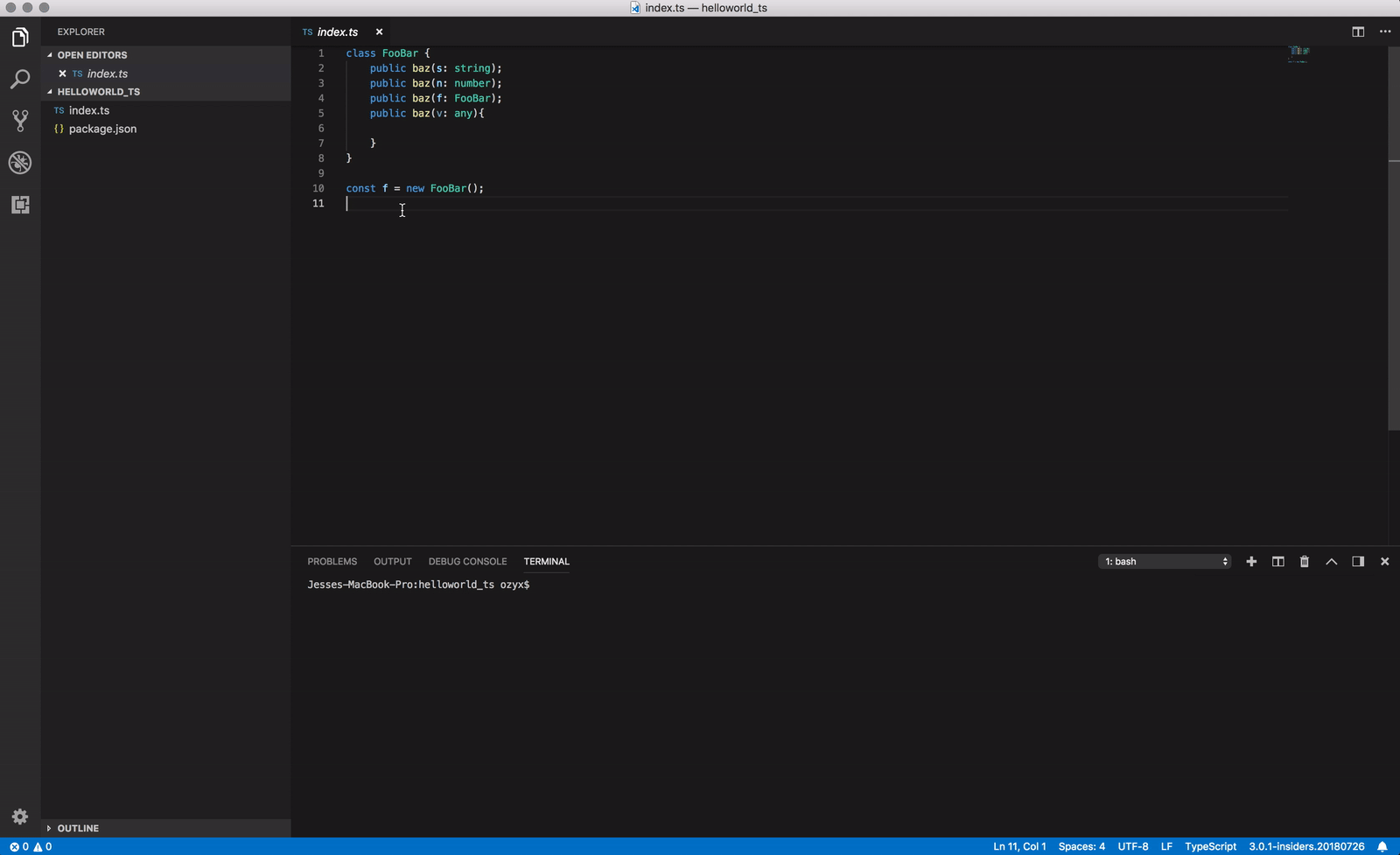Change indentation via Spaces: 4
This screenshot has width=1400, height=855.
point(1081,846)
